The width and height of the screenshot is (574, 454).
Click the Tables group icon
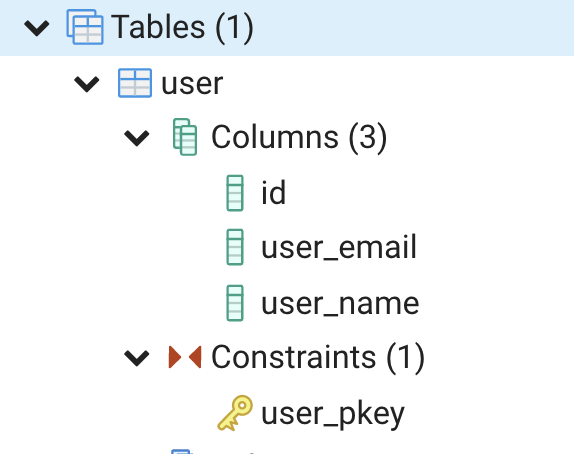point(85,27)
